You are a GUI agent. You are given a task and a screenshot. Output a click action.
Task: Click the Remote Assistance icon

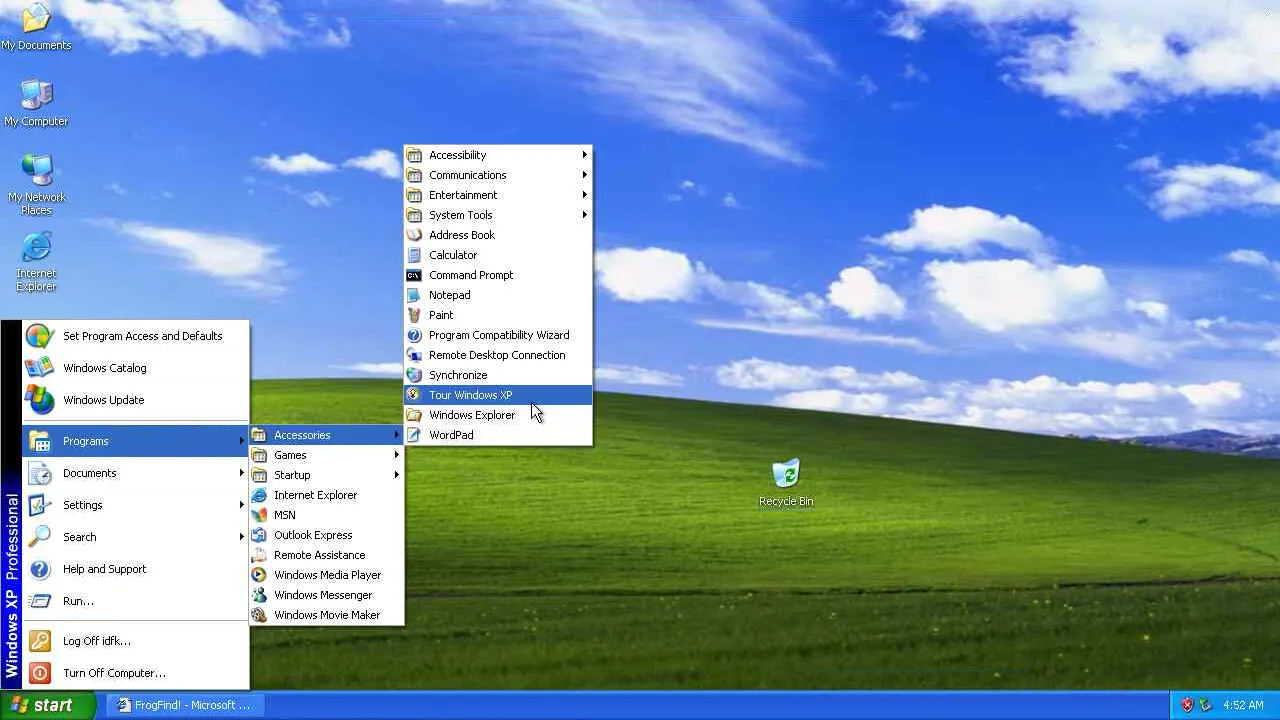point(259,555)
